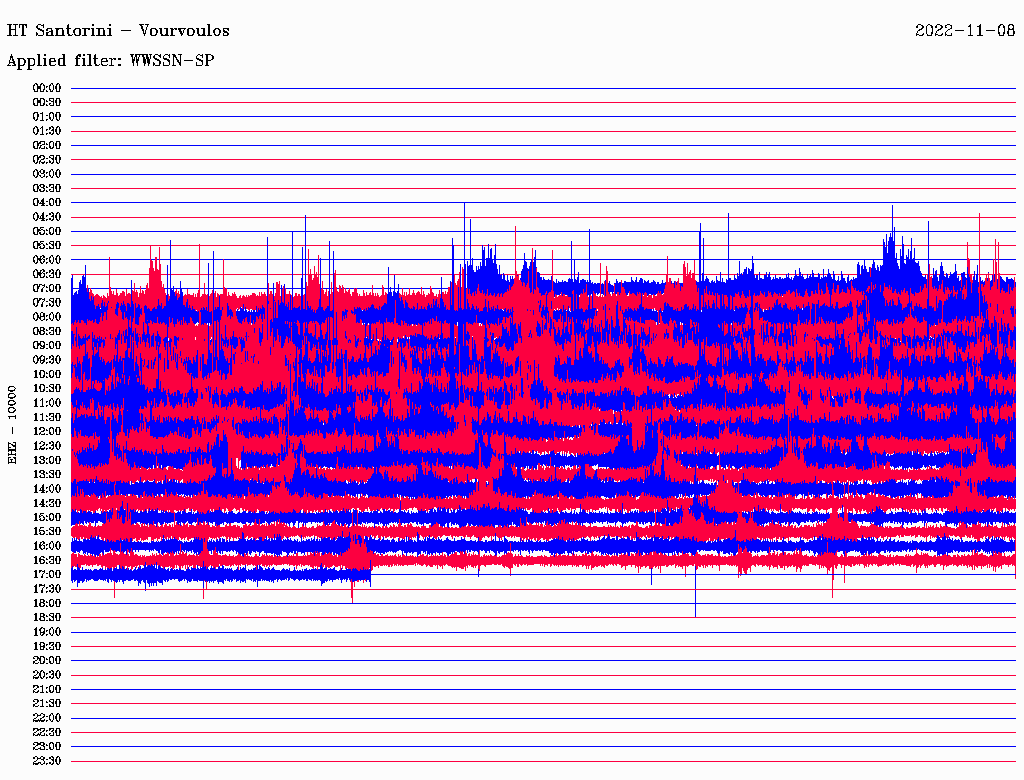Pick the 03:00 time marker
The width and height of the screenshot is (1024, 780).
[47, 174]
